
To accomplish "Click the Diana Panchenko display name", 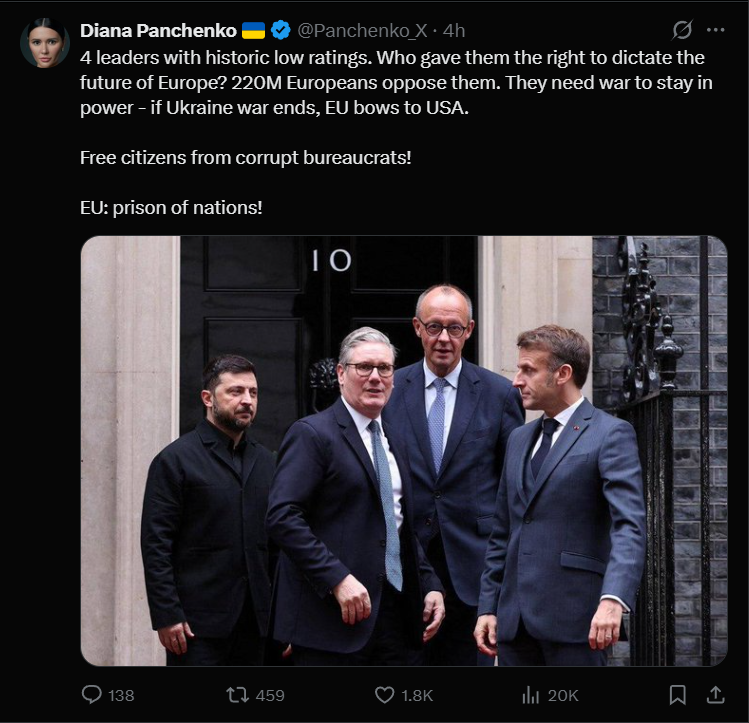I will 158,31.
